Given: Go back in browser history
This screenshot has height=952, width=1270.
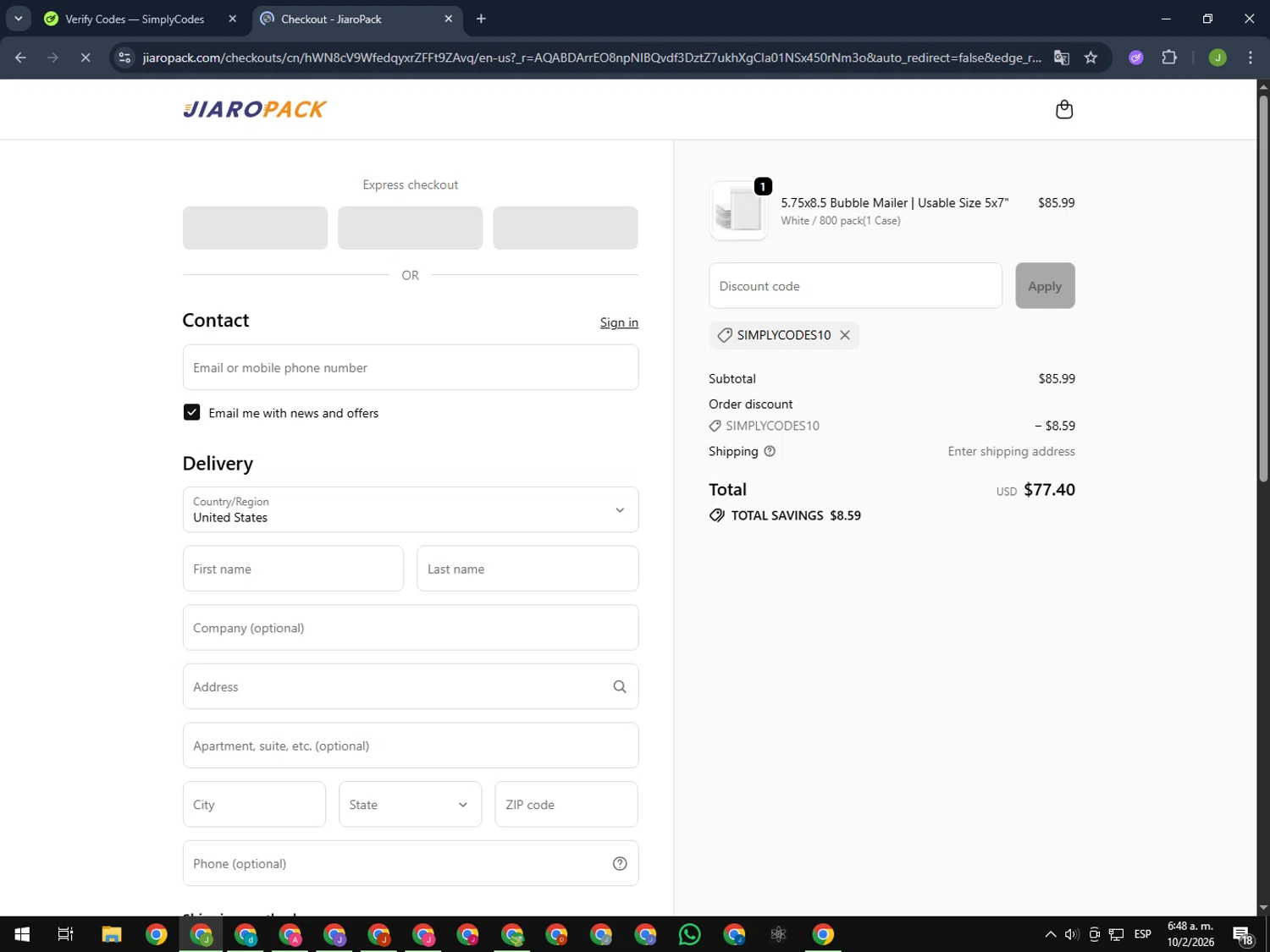Looking at the screenshot, I should click(20, 58).
